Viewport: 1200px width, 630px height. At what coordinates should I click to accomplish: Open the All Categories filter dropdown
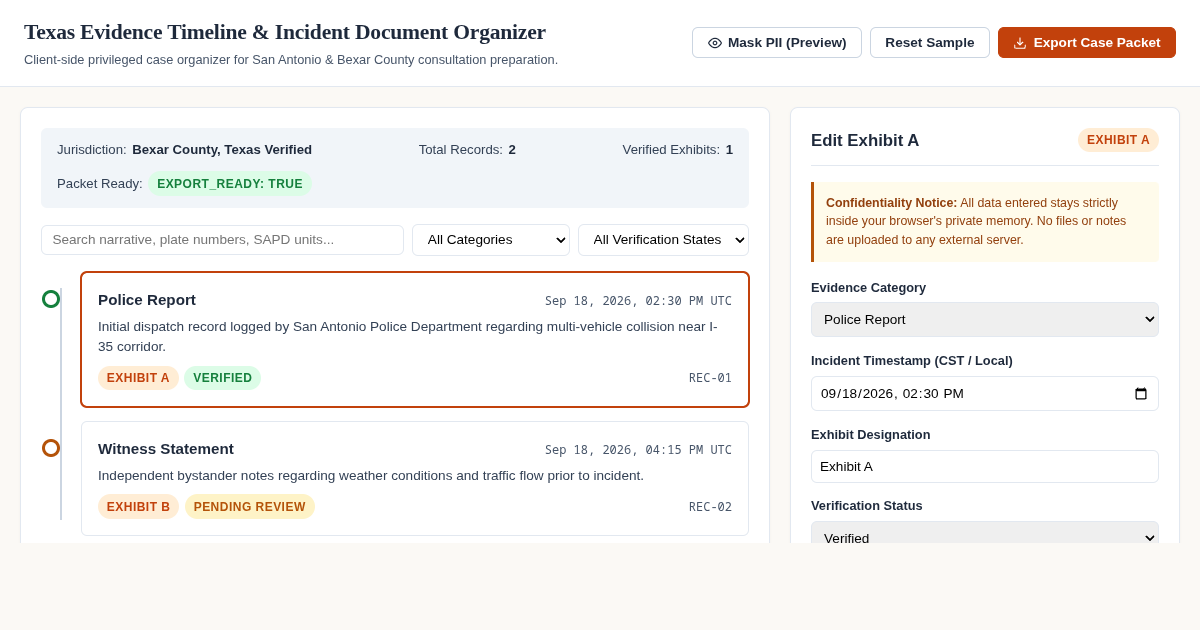[491, 240]
